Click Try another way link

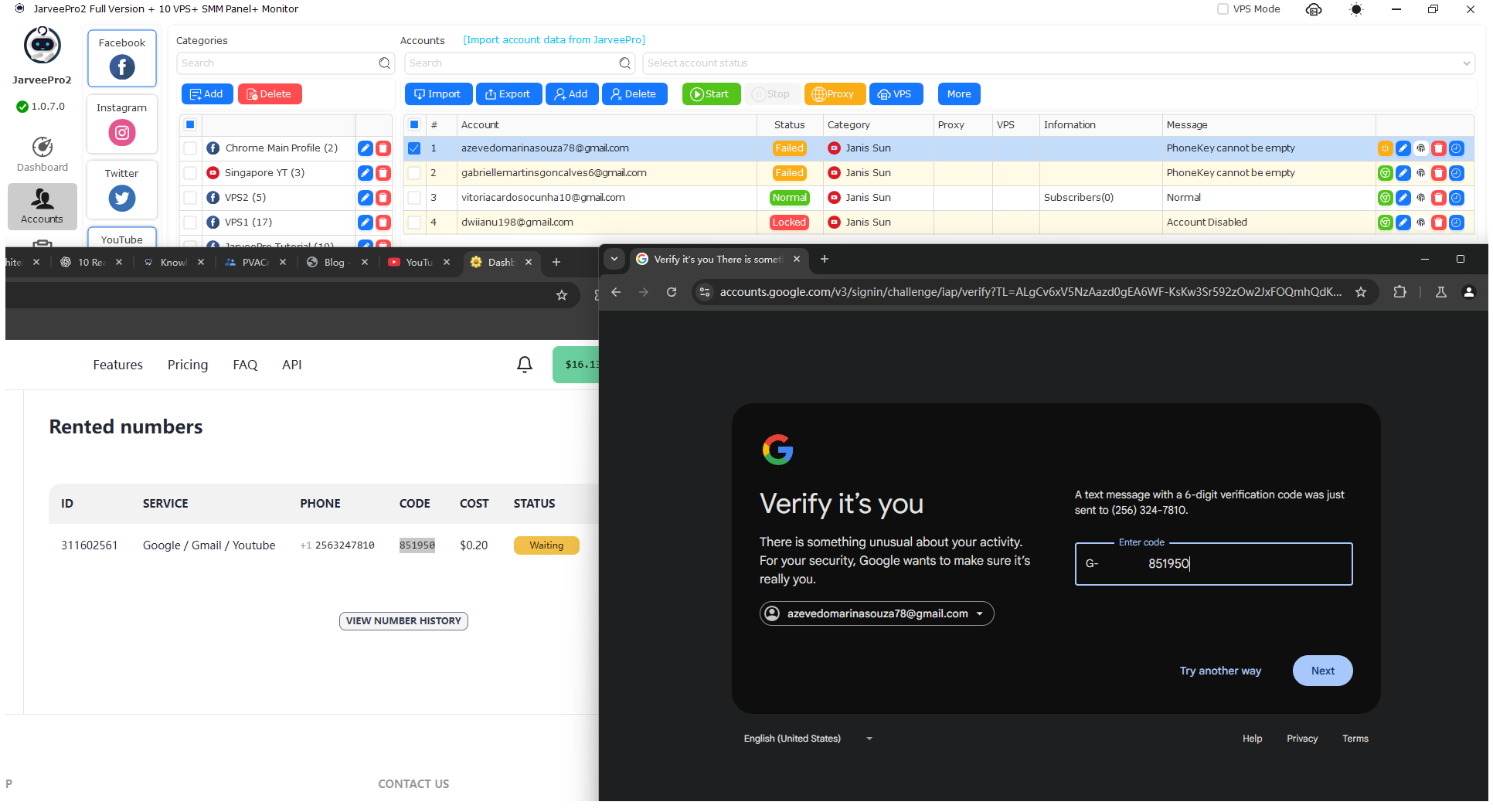1220,671
